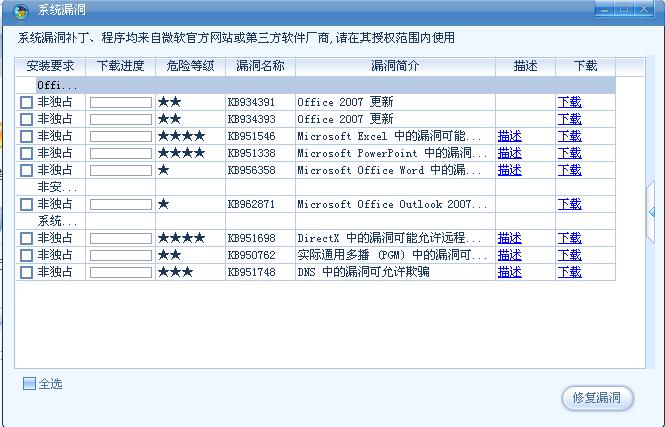Click the 漏洞简介 column header

tap(395, 67)
